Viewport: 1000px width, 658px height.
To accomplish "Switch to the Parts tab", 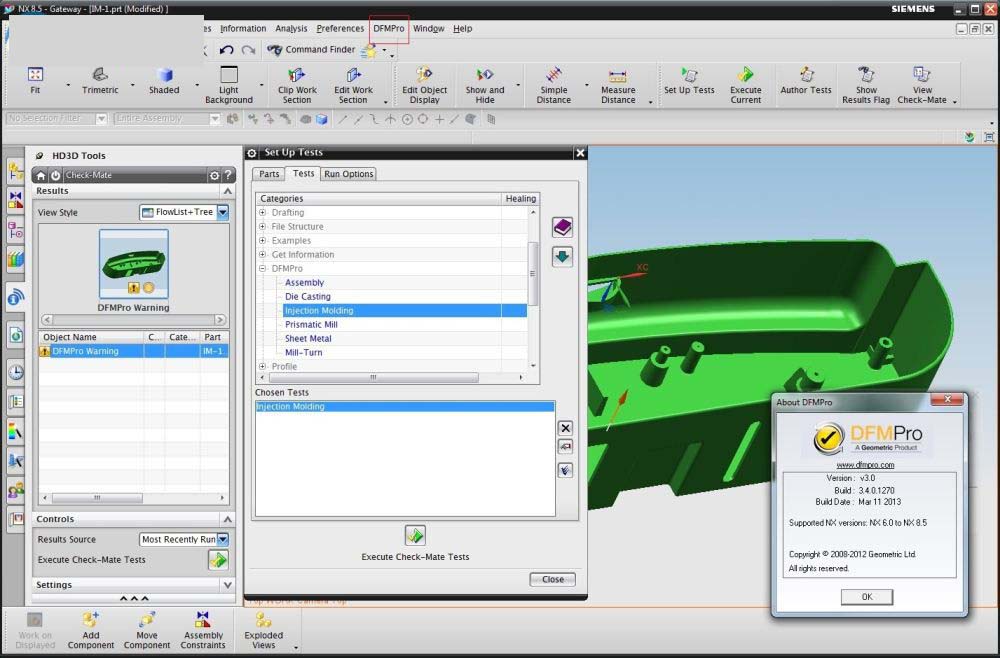I will (x=269, y=174).
